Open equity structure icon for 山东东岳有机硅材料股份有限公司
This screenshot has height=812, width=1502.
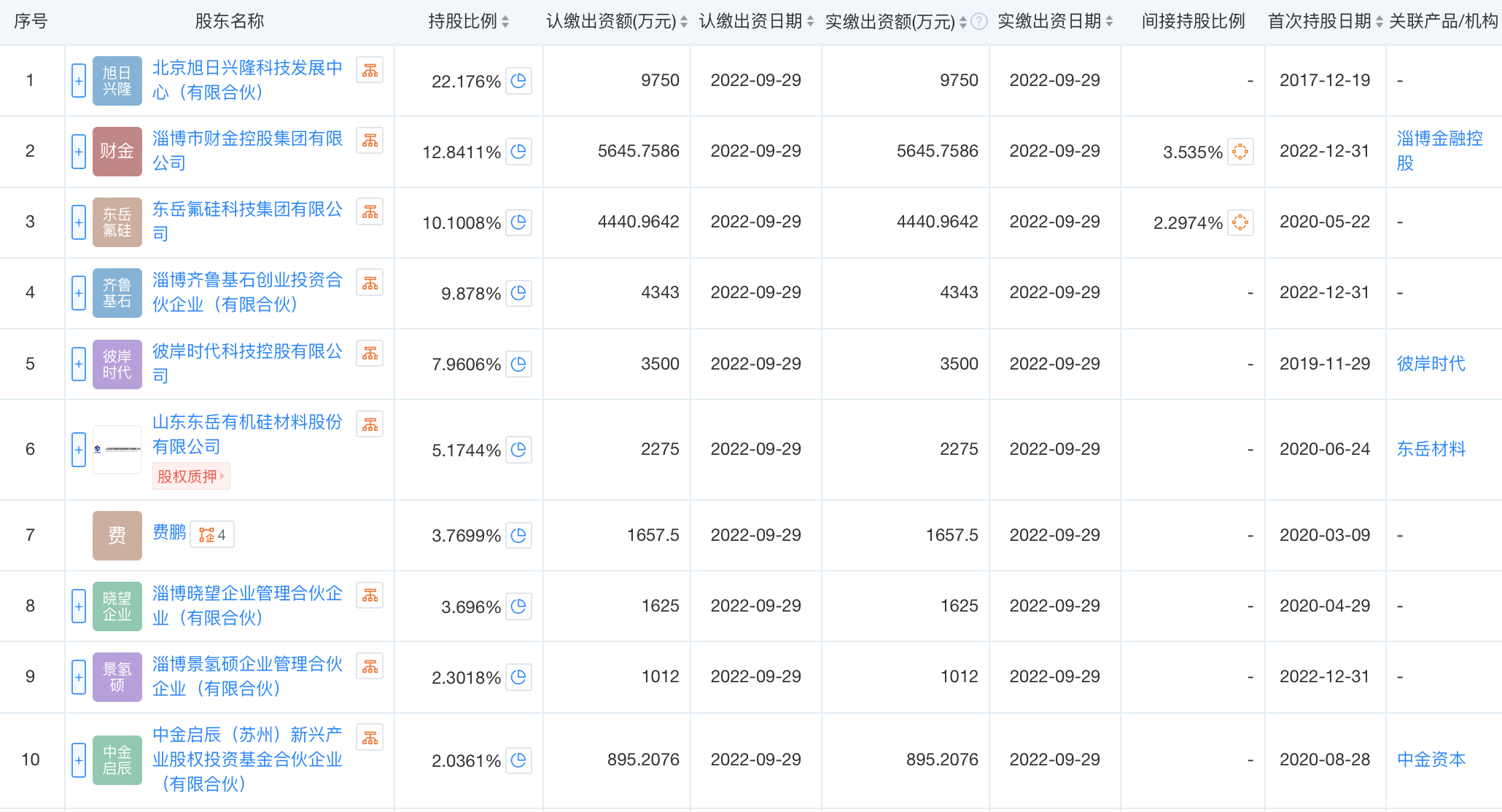pyautogui.click(x=370, y=424)
